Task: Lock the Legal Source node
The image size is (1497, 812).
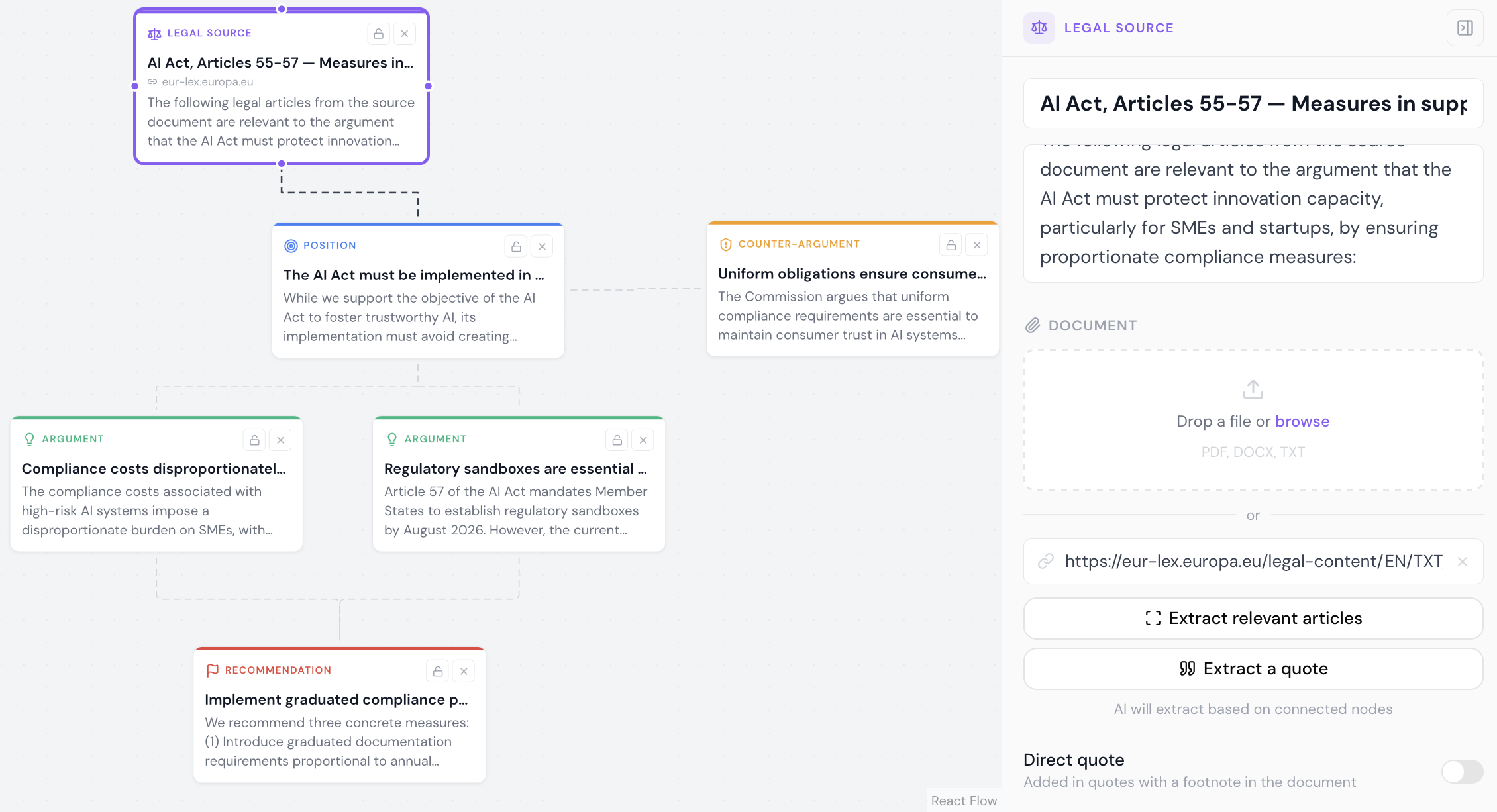Action: tap(378, 34)
